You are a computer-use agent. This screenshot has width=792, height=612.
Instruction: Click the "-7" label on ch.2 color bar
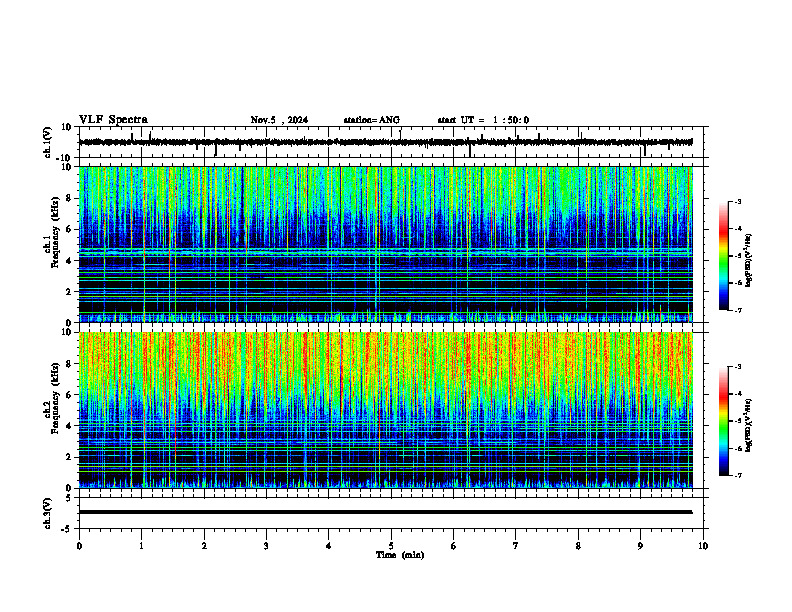coord(738,476)
